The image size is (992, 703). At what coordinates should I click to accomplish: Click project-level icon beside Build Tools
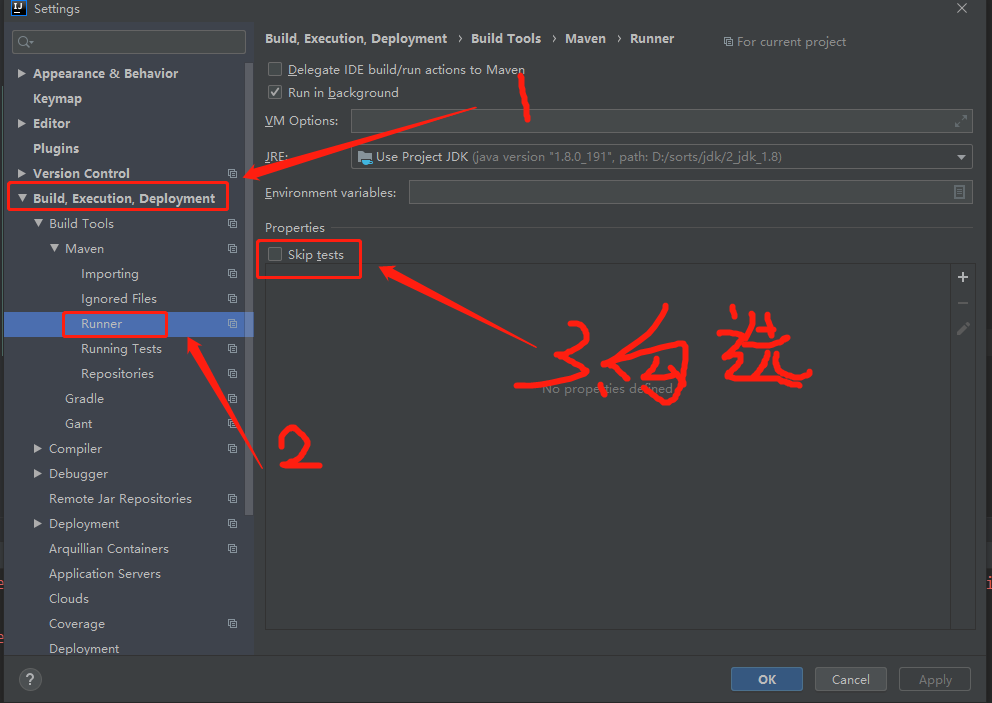pos(232,223)
